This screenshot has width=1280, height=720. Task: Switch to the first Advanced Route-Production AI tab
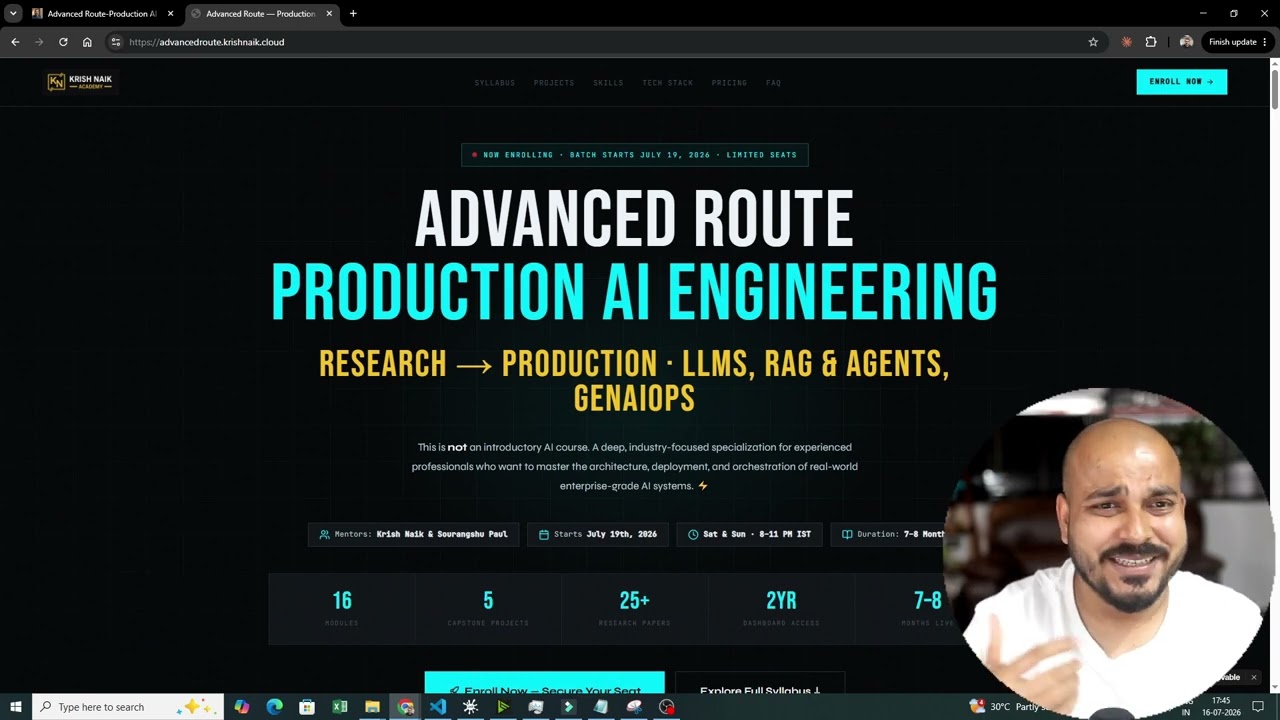tap(102, 14)
